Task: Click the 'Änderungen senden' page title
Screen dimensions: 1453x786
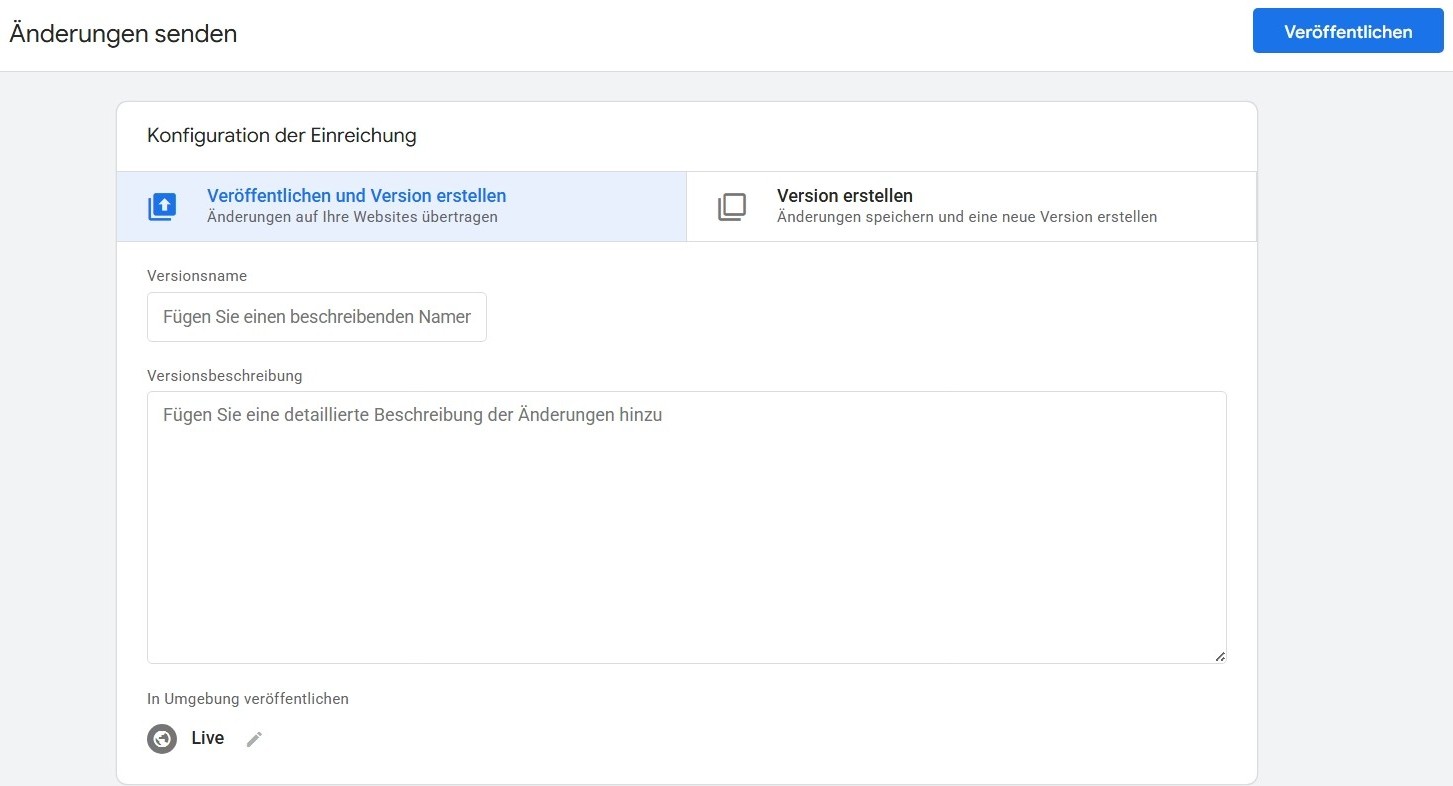Action: click(123, 33)
